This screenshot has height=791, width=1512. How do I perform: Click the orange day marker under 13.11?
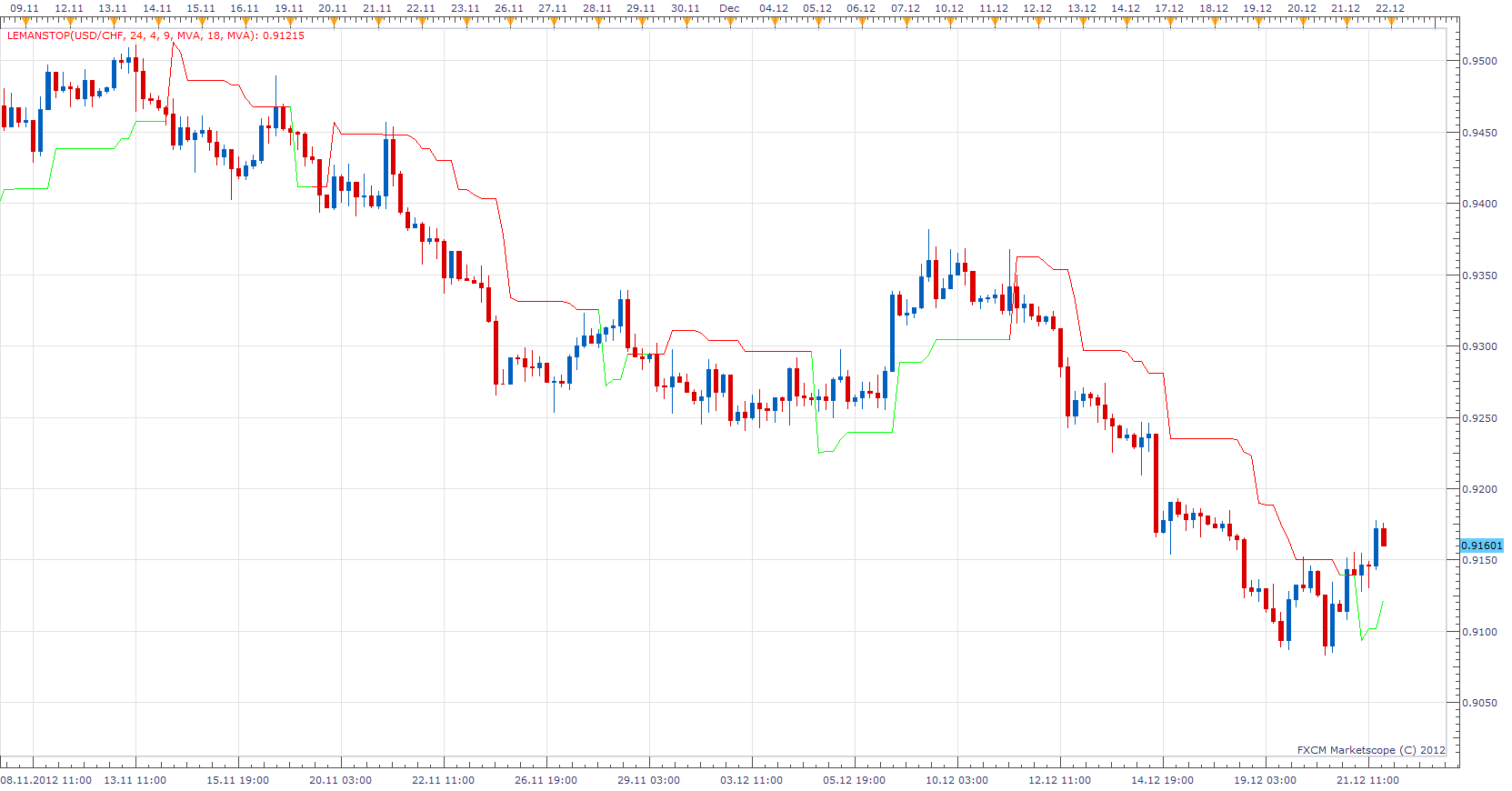pyautogui.click(x=114, y=22)
